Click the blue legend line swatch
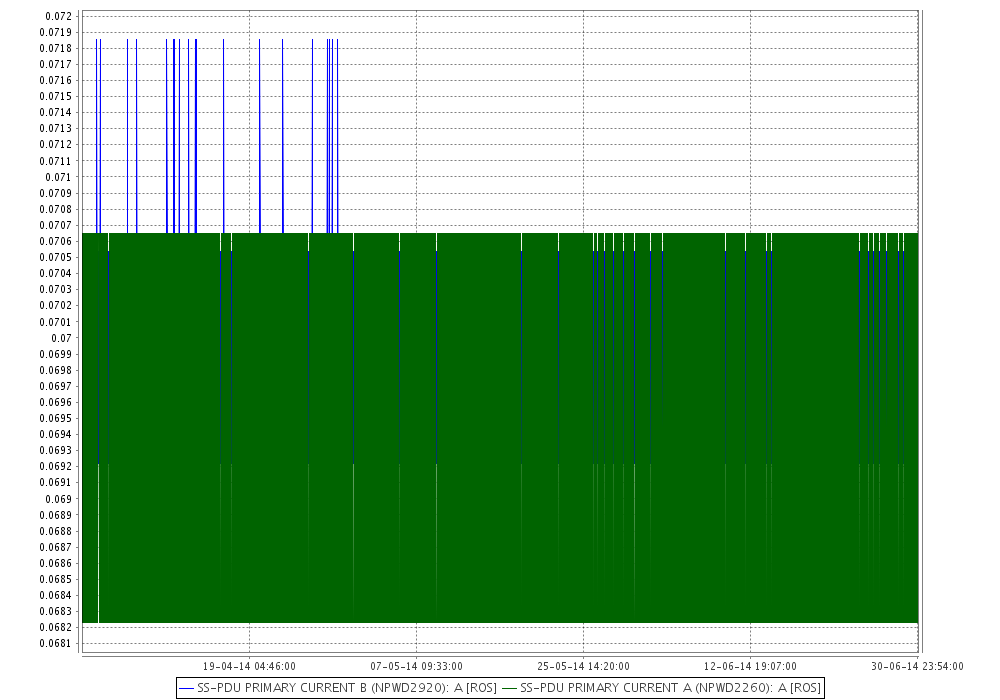 coord(187,689)
